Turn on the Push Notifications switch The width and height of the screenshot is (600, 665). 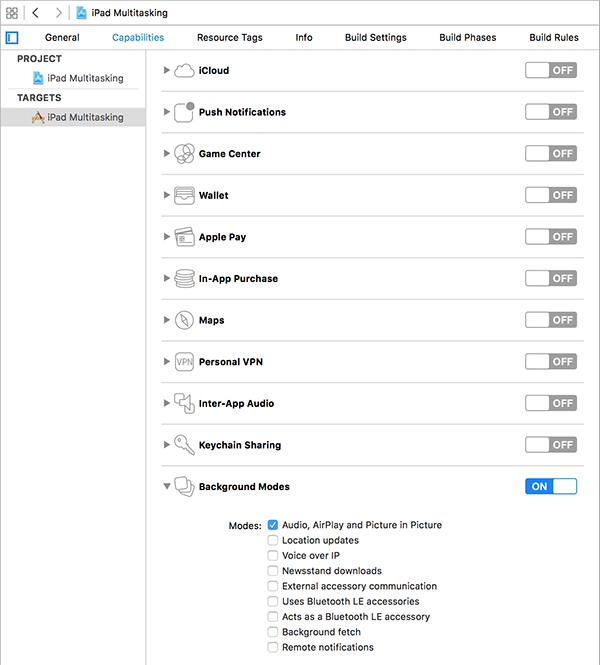tap(551, 112)
